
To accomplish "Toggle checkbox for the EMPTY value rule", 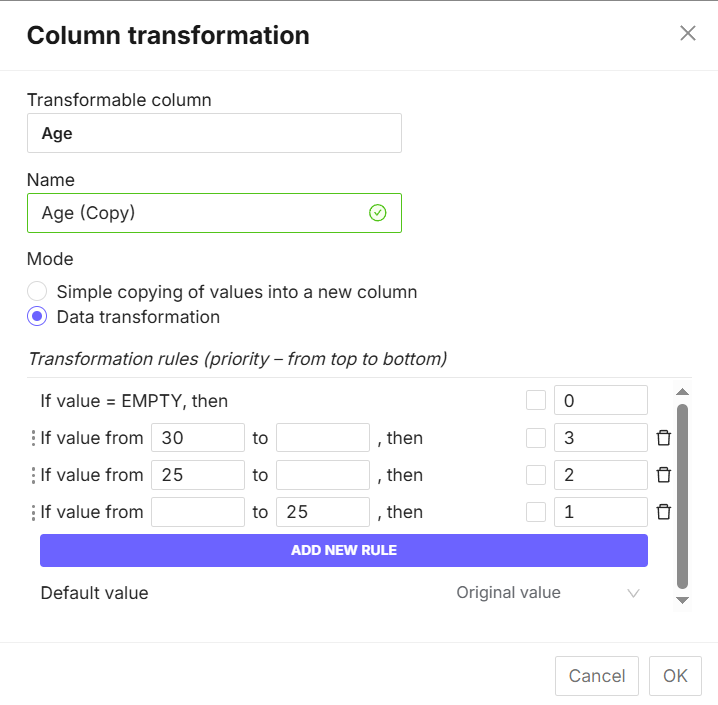I will [536, 401].
